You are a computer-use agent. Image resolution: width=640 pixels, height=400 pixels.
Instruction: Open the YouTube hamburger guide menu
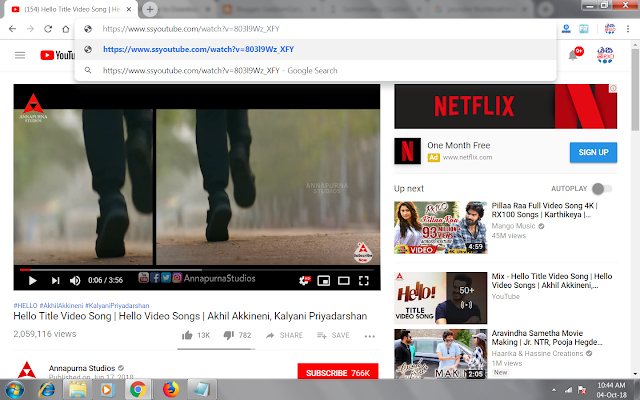pyautogui.click(x=20, y=55)
